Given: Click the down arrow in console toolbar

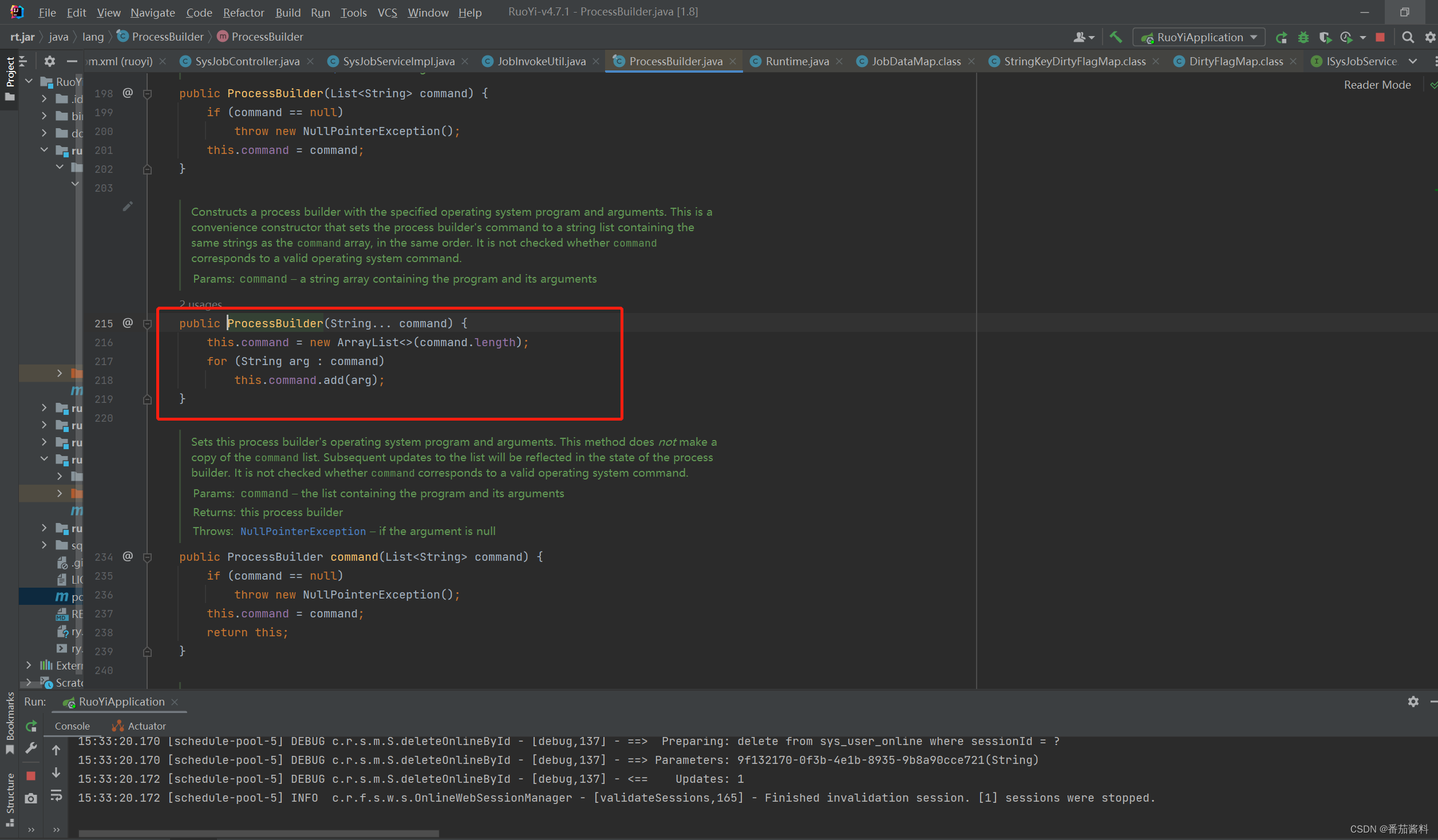Looking at the screenshot, I should tap(56, 772).
